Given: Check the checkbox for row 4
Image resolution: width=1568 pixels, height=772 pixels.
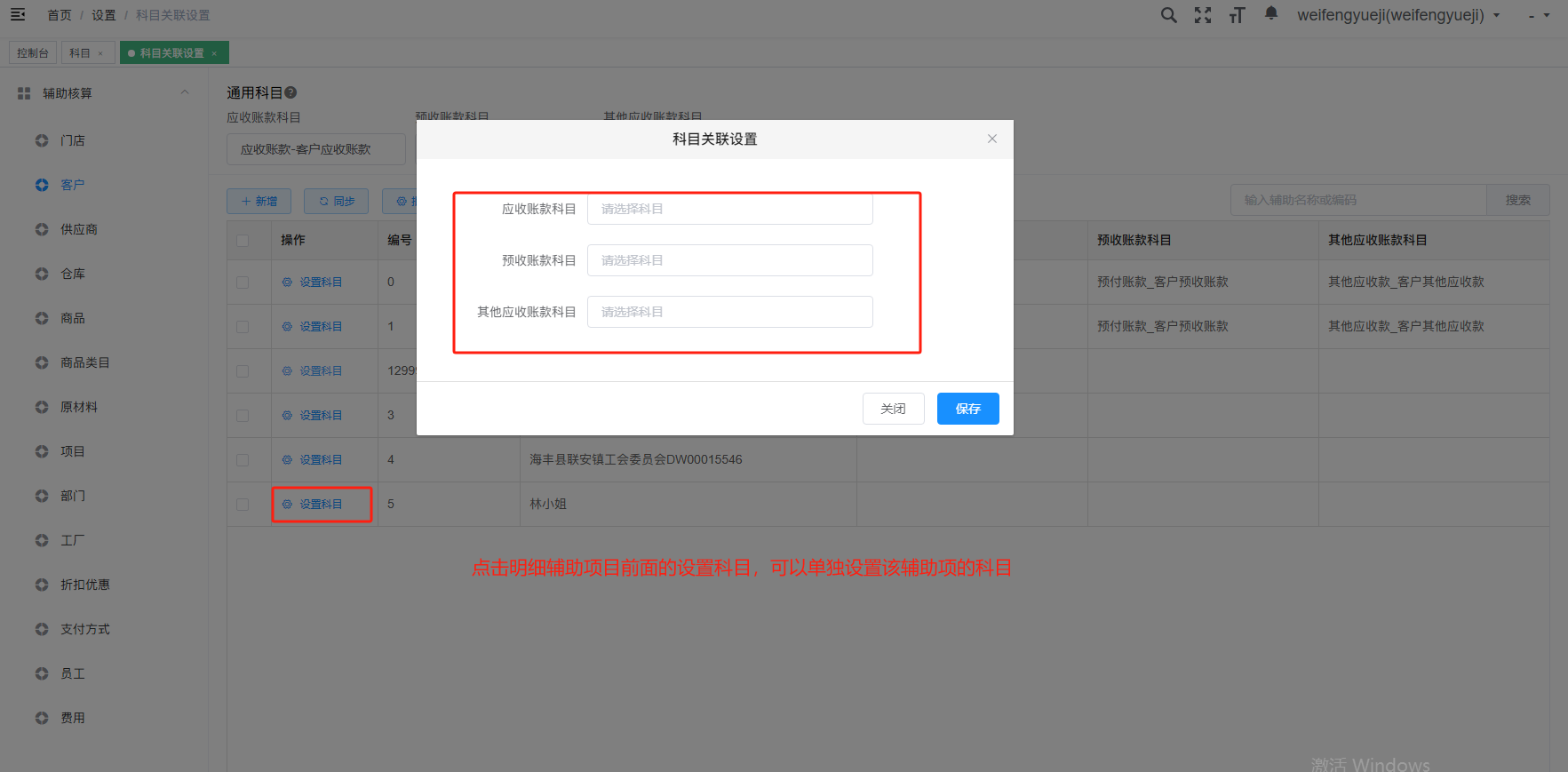Looking at the screenshot, I should pyautogui.click(x=243, y=460).
